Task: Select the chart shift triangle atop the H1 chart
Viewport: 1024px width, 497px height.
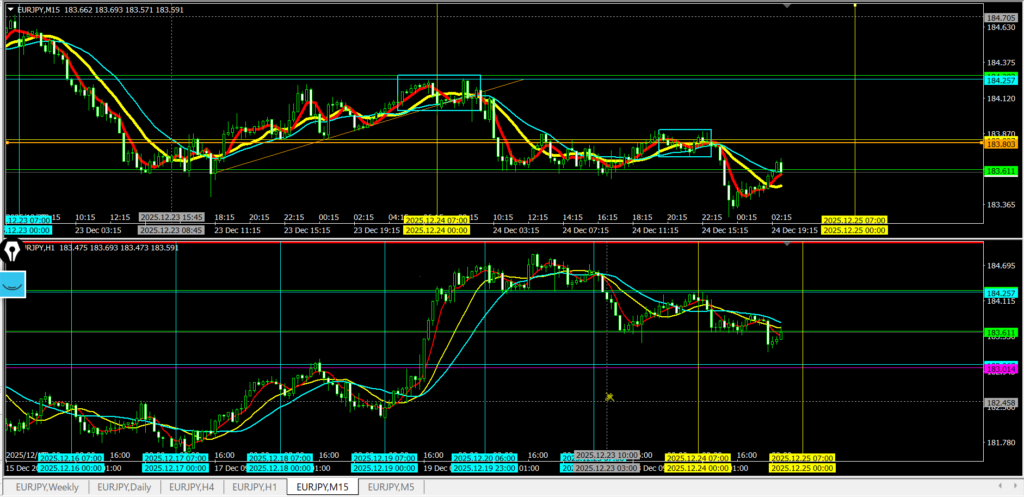Action: pos(789,243)
